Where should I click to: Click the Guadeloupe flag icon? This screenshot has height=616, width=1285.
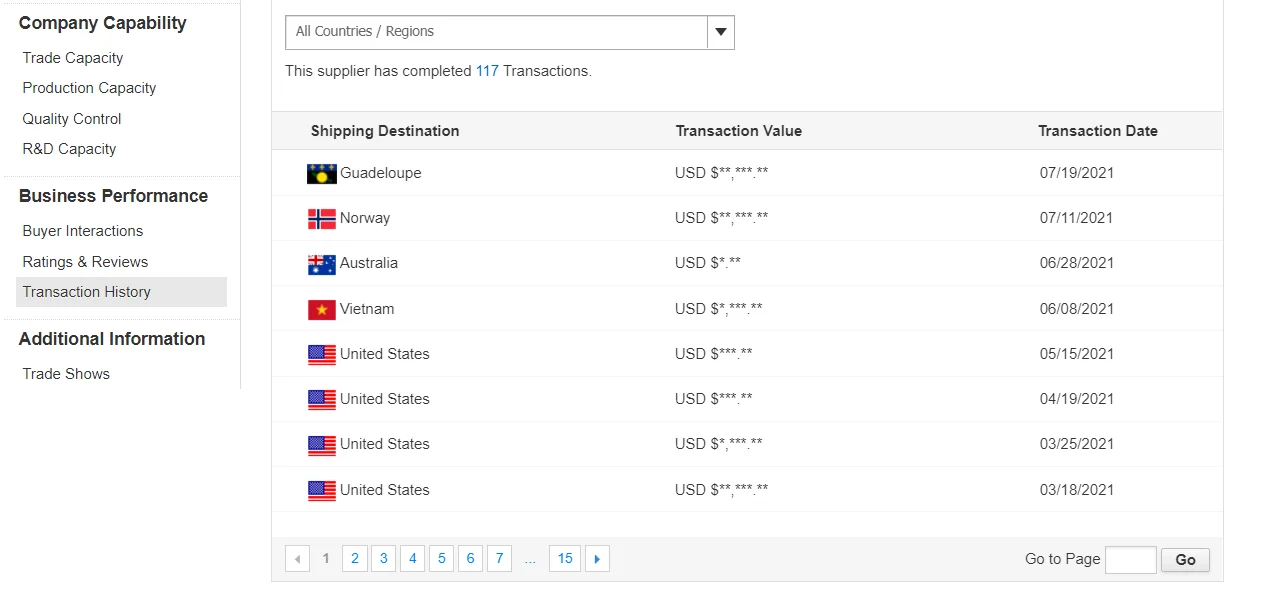point(321,173)
